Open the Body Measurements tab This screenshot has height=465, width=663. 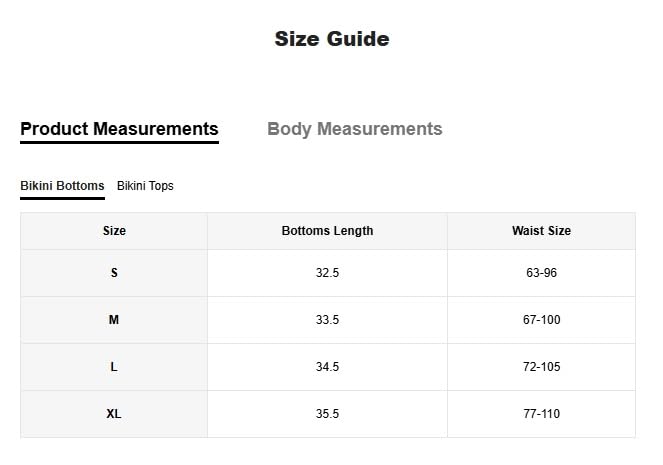[354, 129]
